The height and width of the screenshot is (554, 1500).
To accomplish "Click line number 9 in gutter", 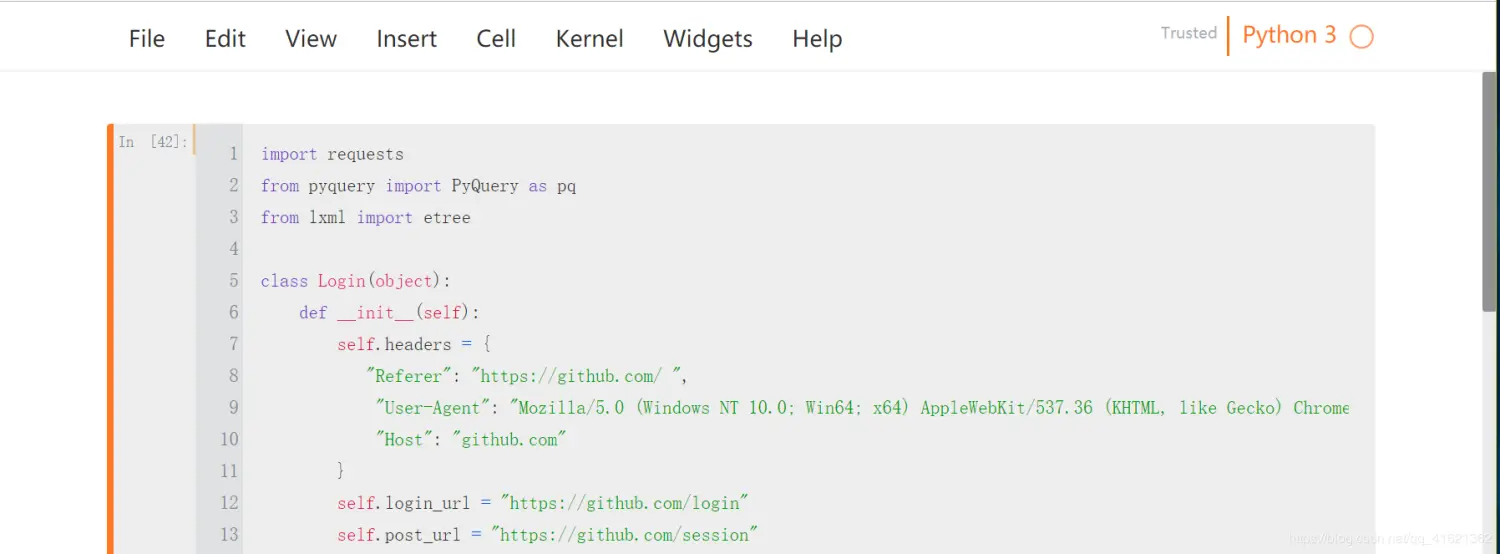I will point(233,408).
